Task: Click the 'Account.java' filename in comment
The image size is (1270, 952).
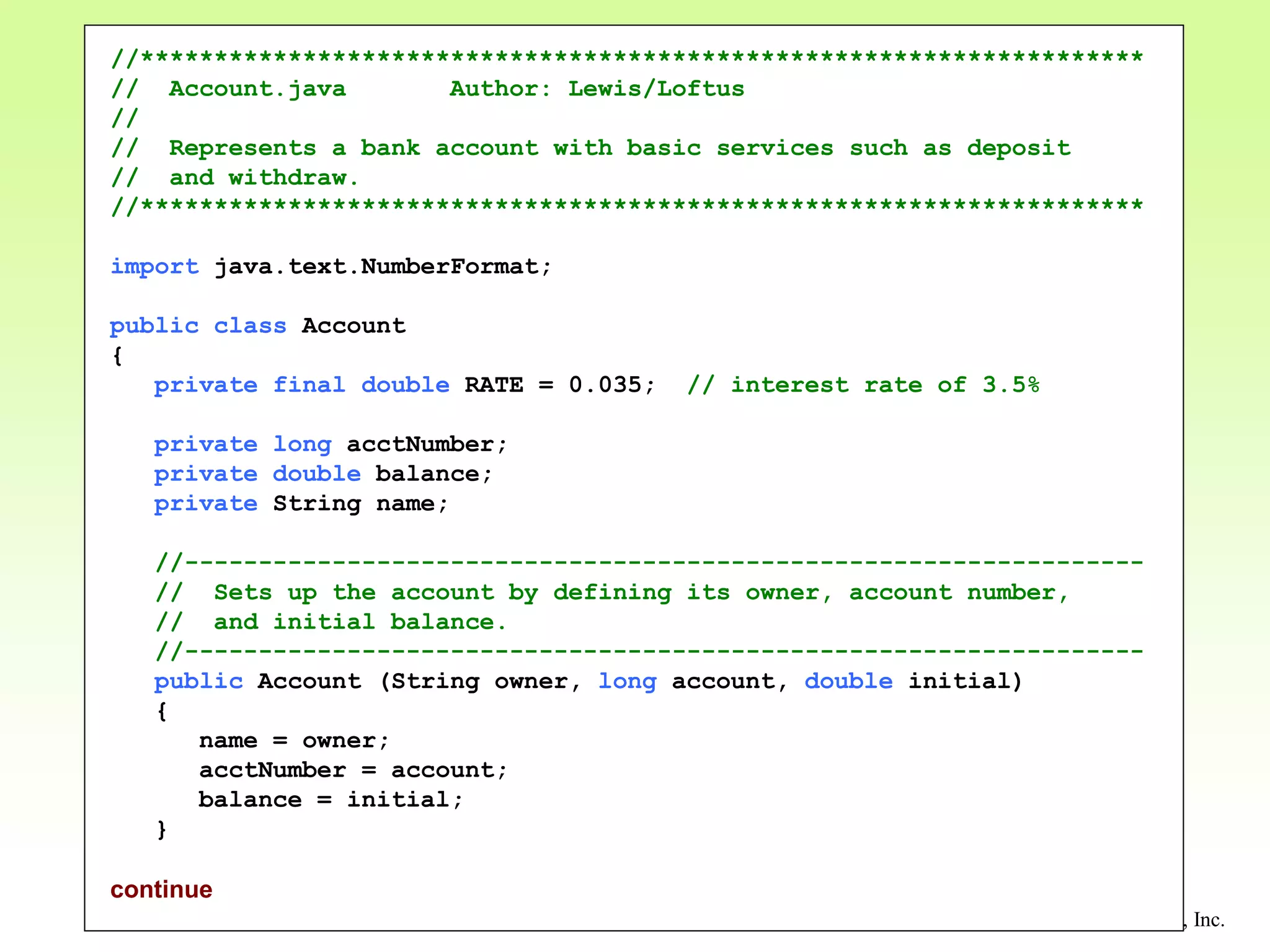Action: coord(257,89)
